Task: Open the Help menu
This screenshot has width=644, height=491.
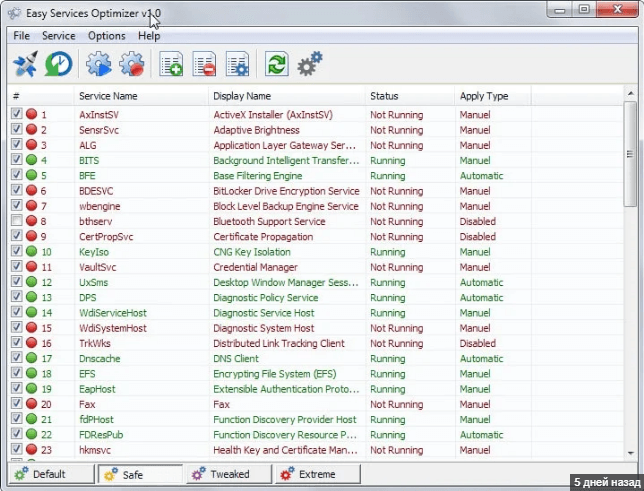Action: coord(149,36)
